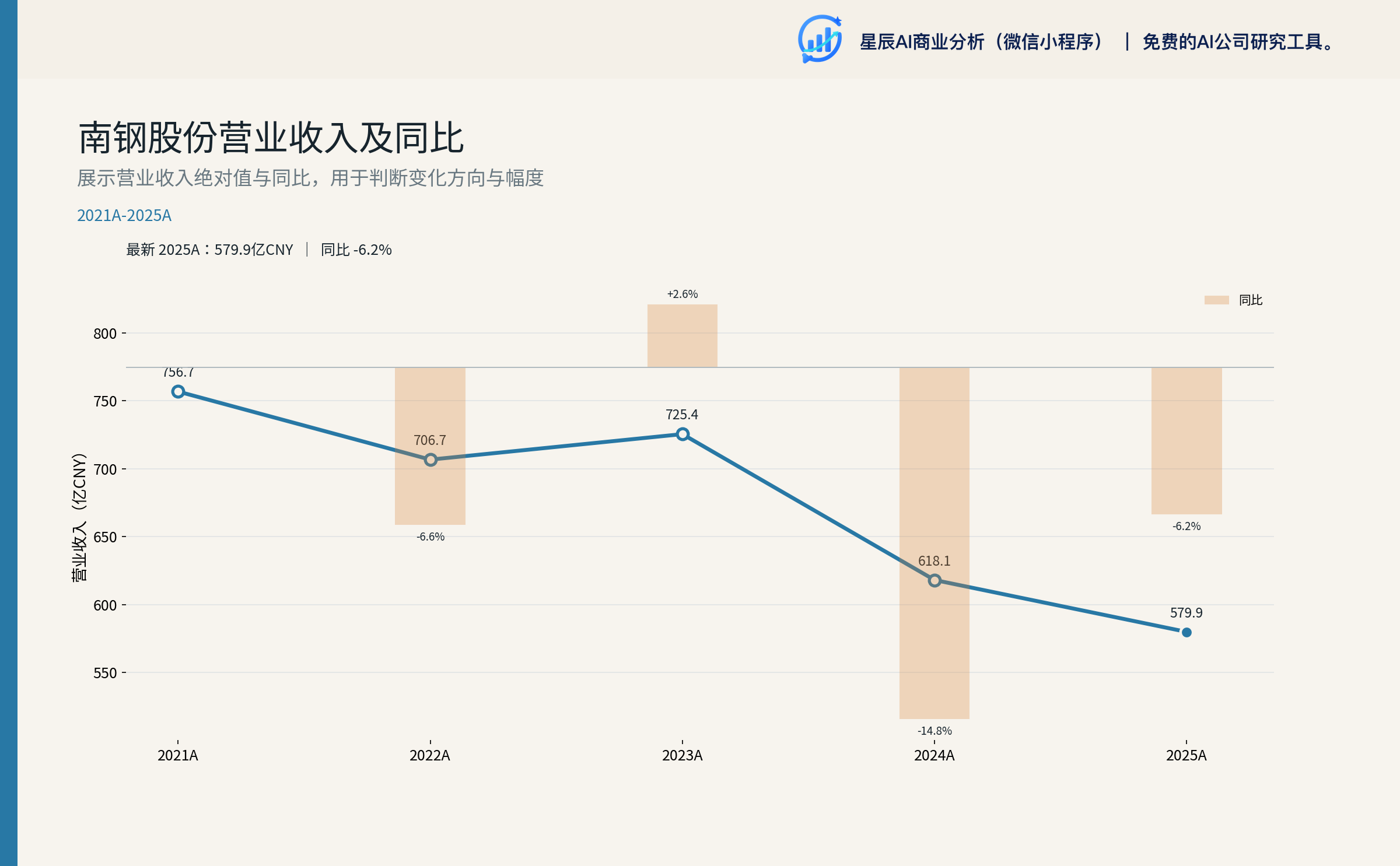This screenshot has height=866, width=1400.
Task: Click the summary text 同比 -6.2%
Action: (356, 250)
